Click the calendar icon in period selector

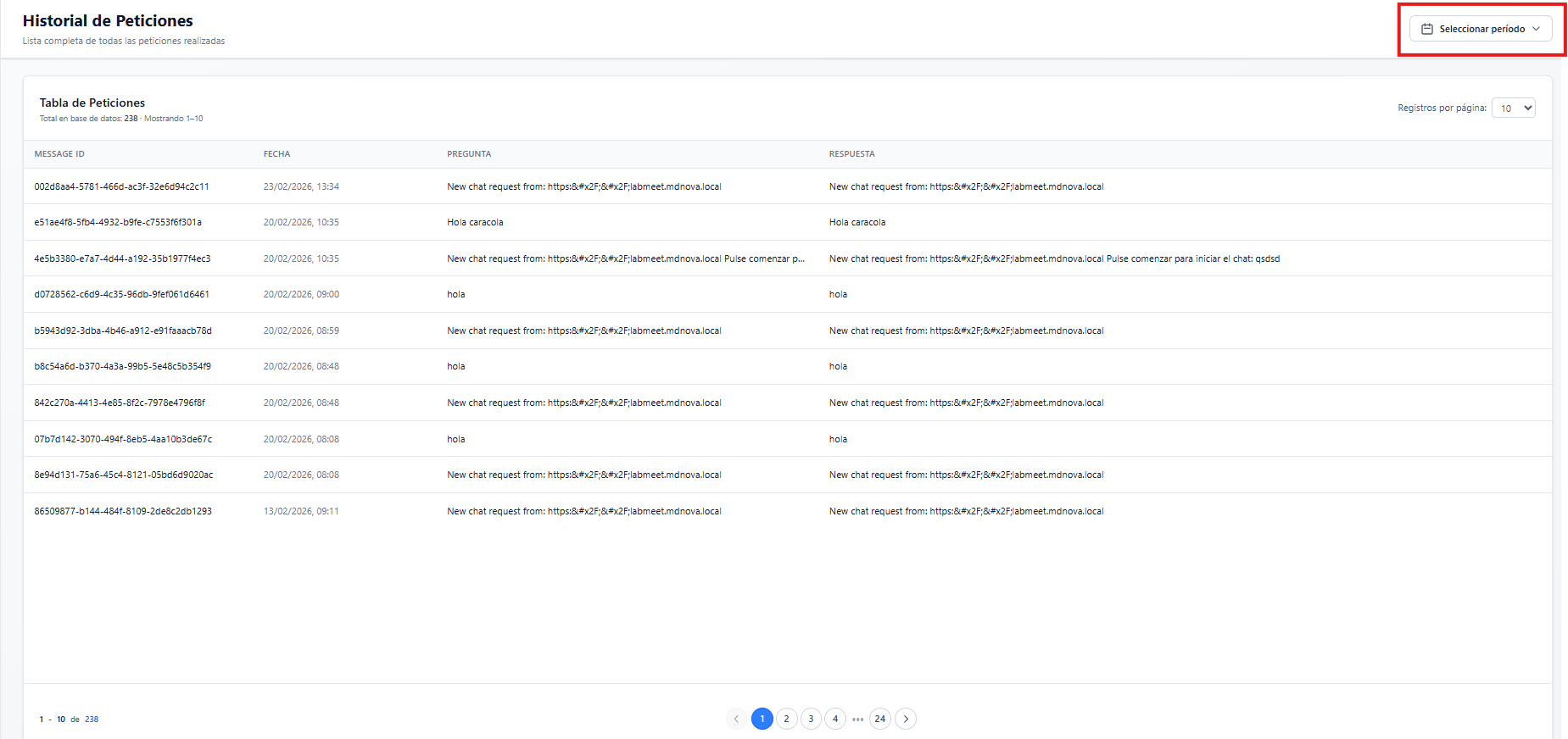pyautogui.click(x=1427, y=29)
